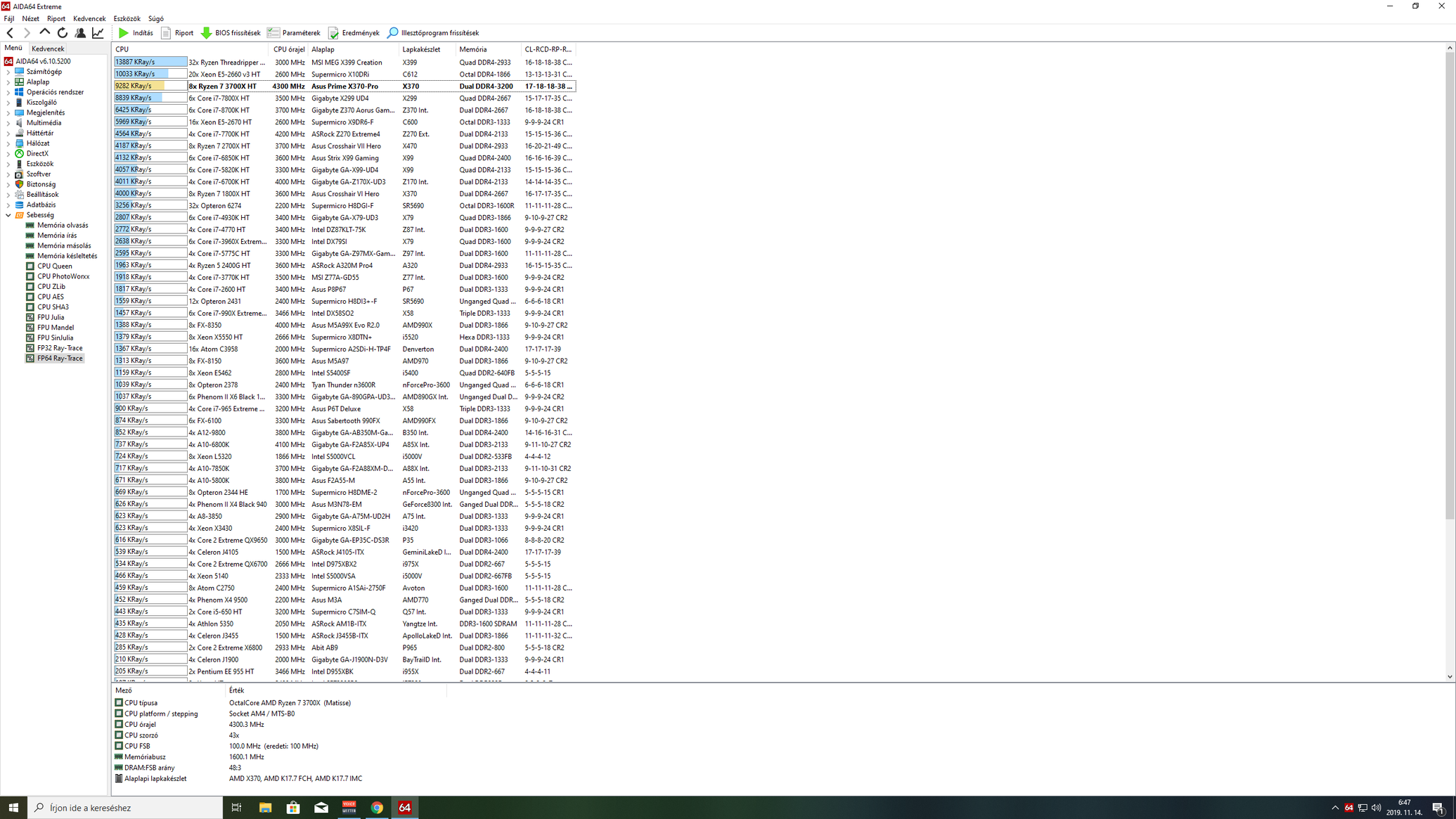Select FPU Julia benchmark in tree
The height and width of the screenshot is (819, 1456).
click(x=50, y=318)
